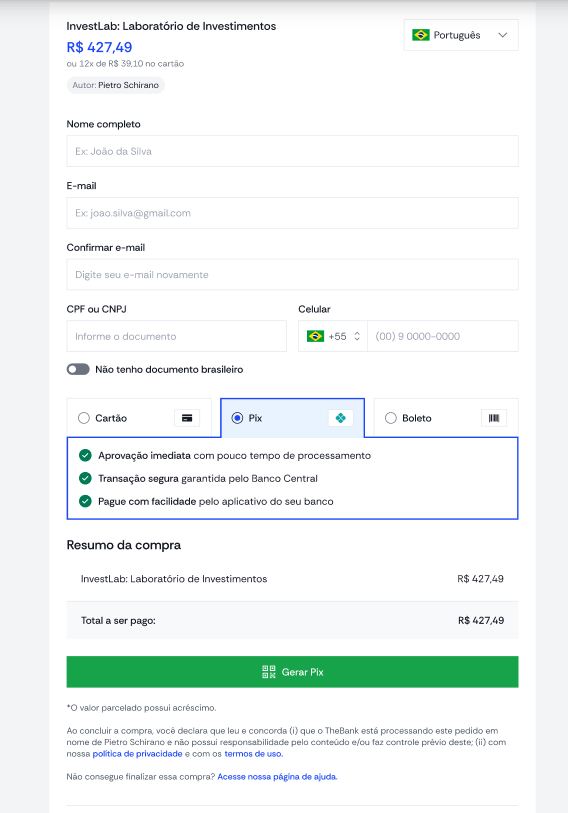Select the Pix radio button
The image size is (568, 813).
point(237,418)
